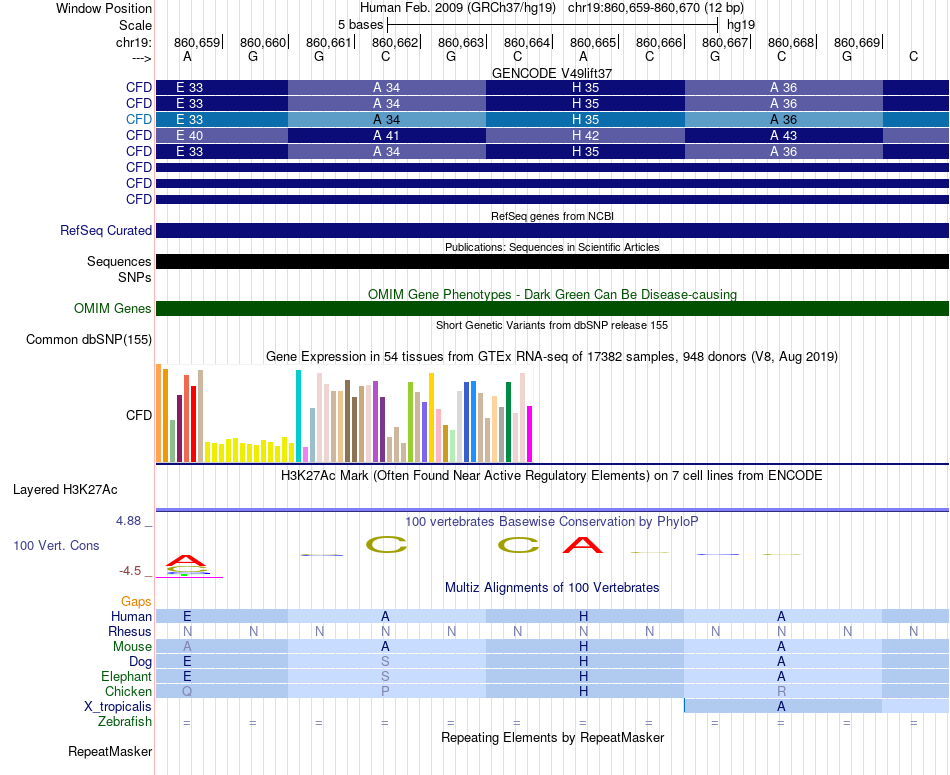
Task: Click the GENCODE V49lift37 track title
Action: coord(552,73)
